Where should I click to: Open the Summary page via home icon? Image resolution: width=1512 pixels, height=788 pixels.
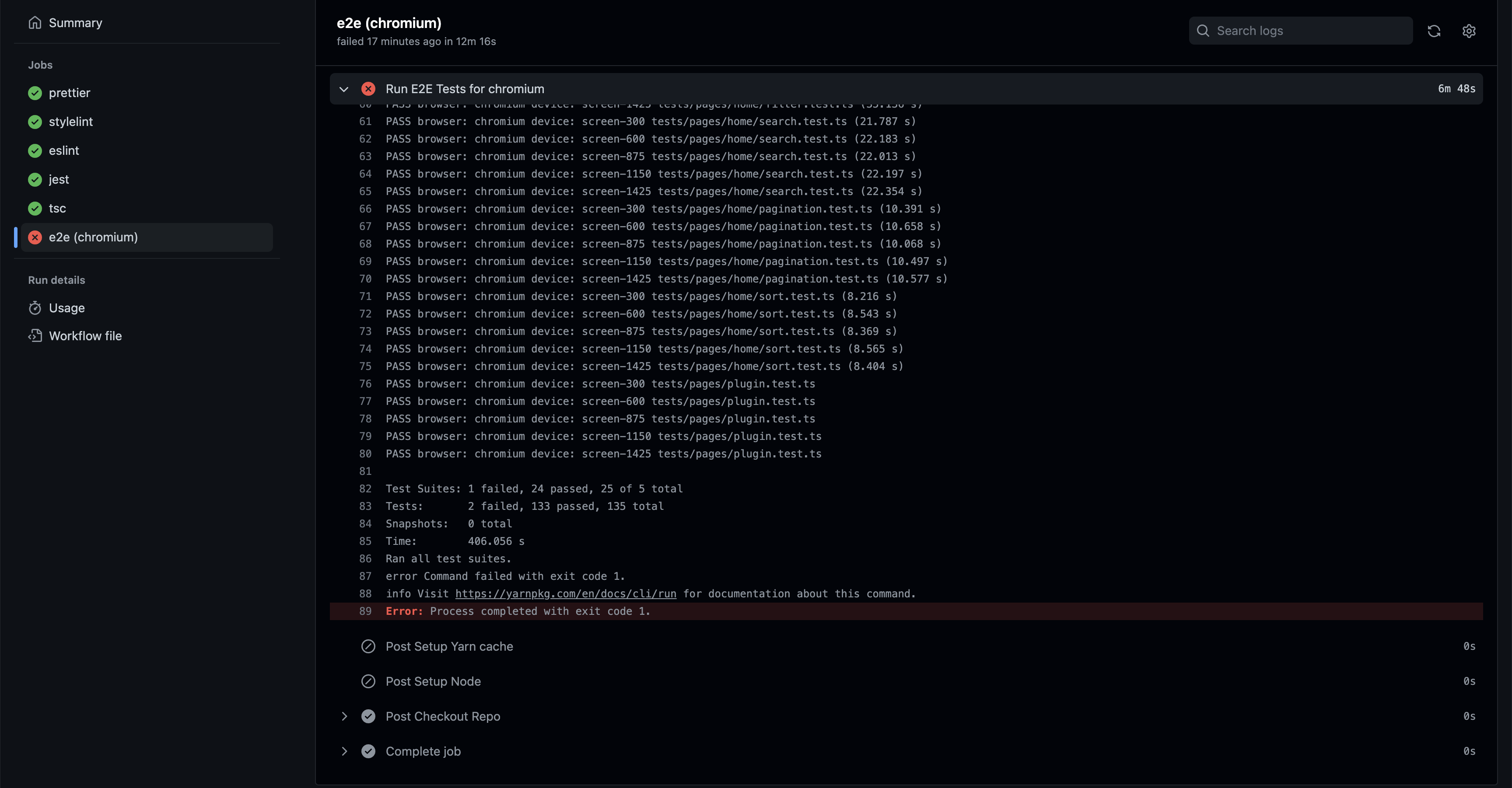[x=35, y=22]
